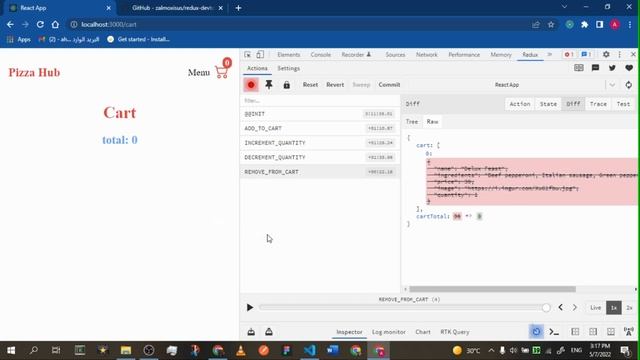Open the RTK Query monitor
This screenshot has height=360, width=640.
pos(455,332)
